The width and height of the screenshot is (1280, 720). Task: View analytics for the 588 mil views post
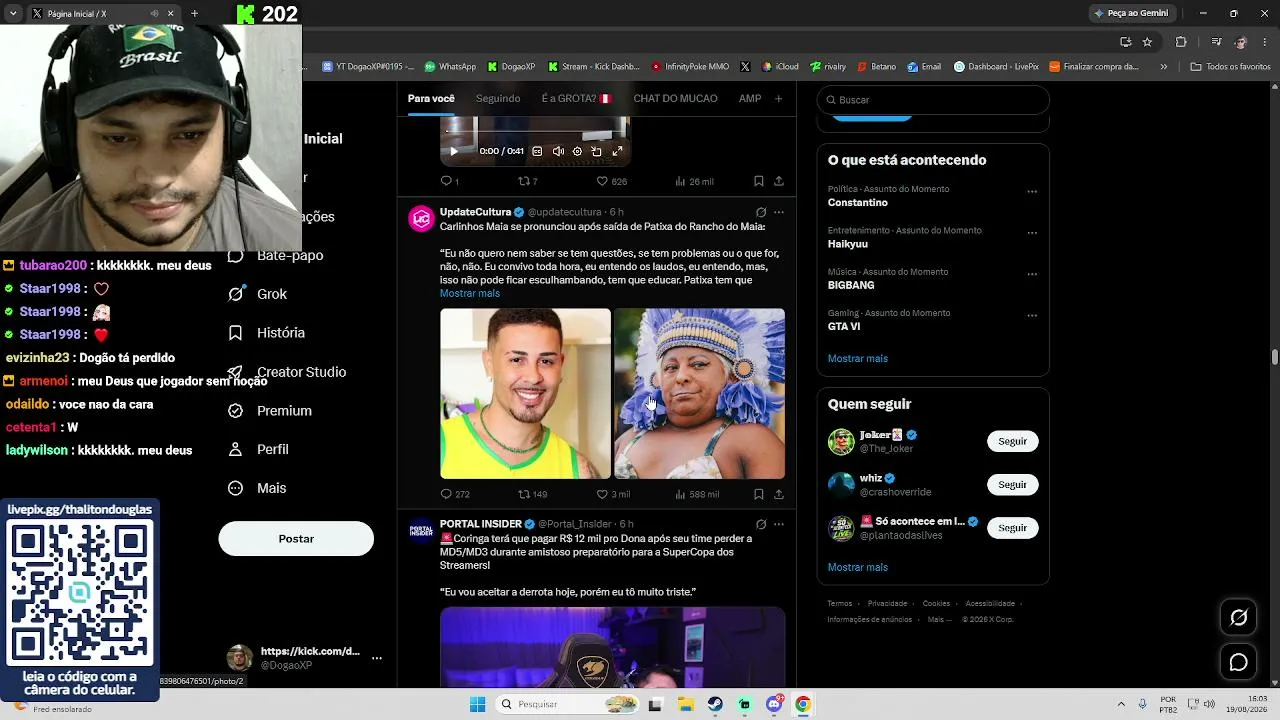point(697,494)
